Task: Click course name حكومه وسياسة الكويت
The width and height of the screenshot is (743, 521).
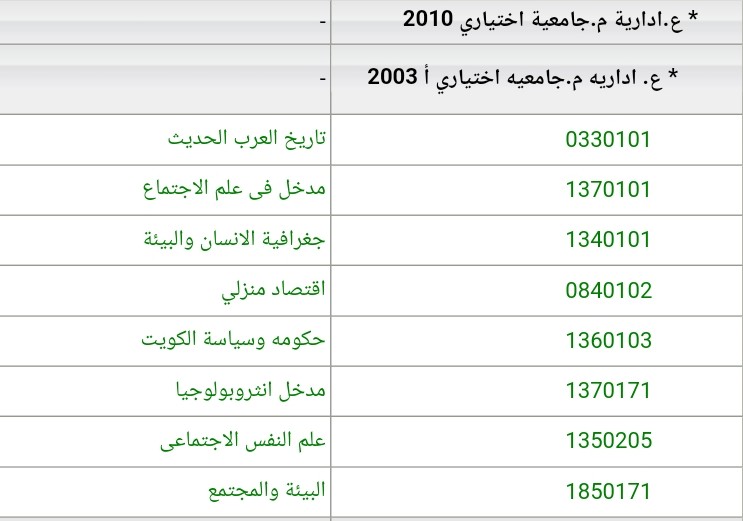Action: [233, 339]
